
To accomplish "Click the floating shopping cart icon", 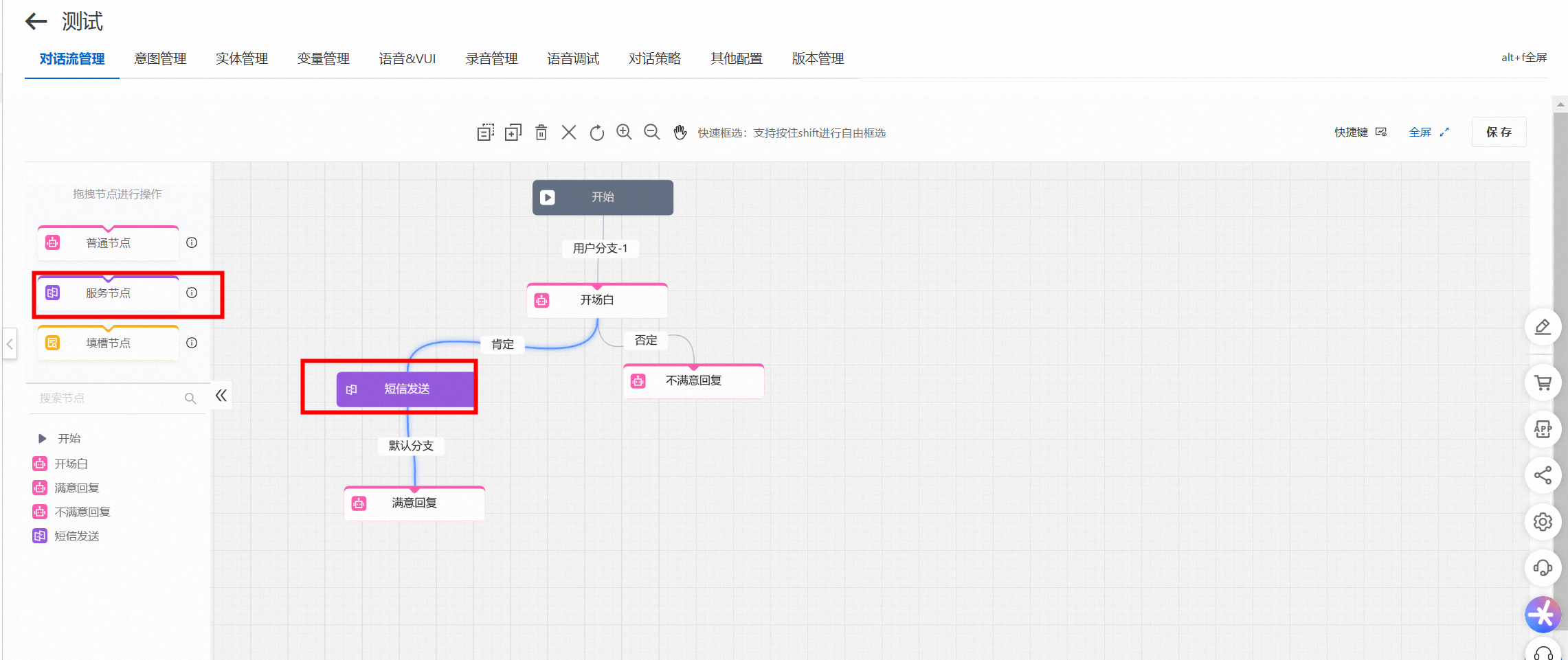I will coord(1543,383).
